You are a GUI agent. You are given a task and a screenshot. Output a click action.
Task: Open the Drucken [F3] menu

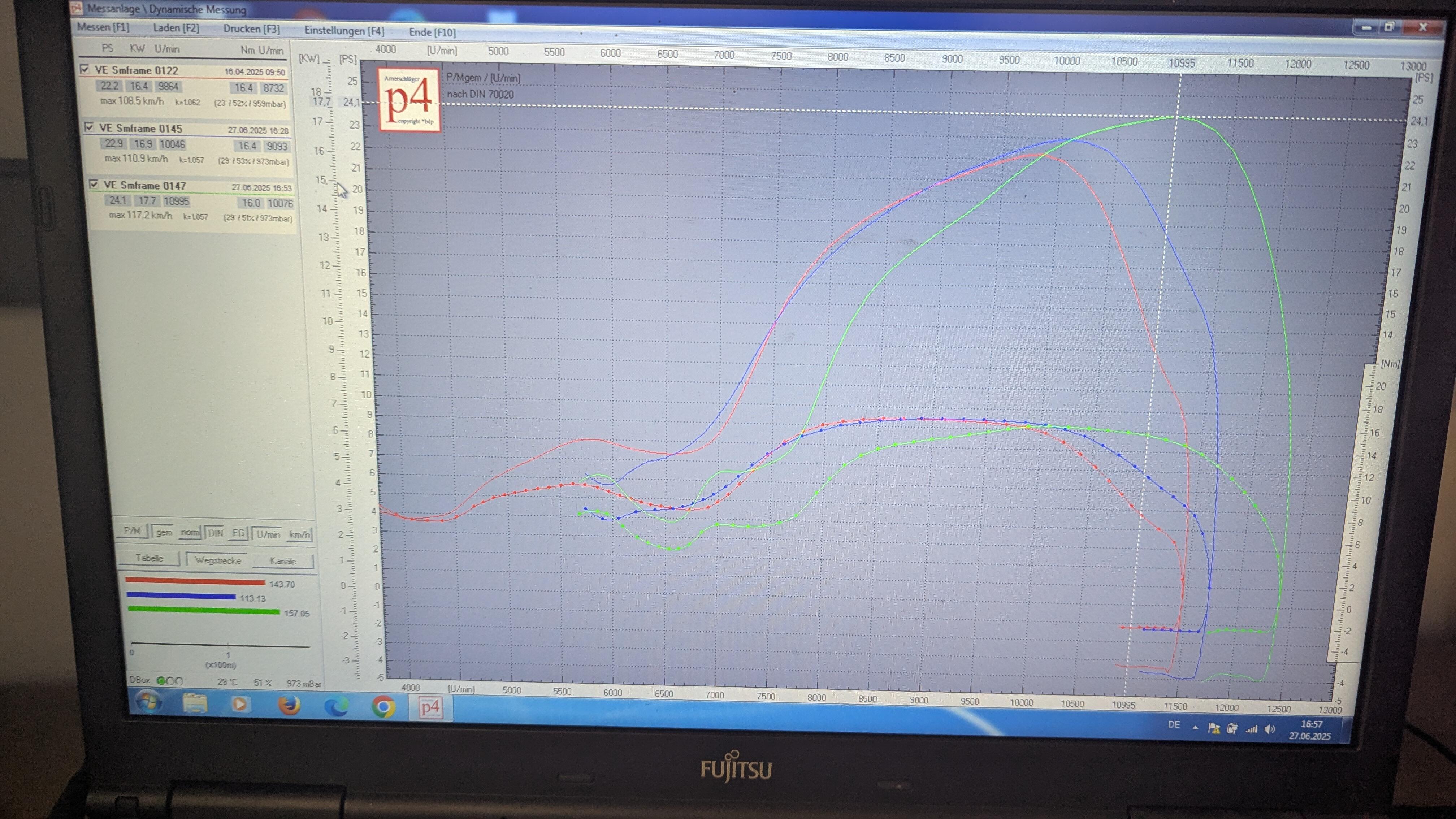(252, 29)
